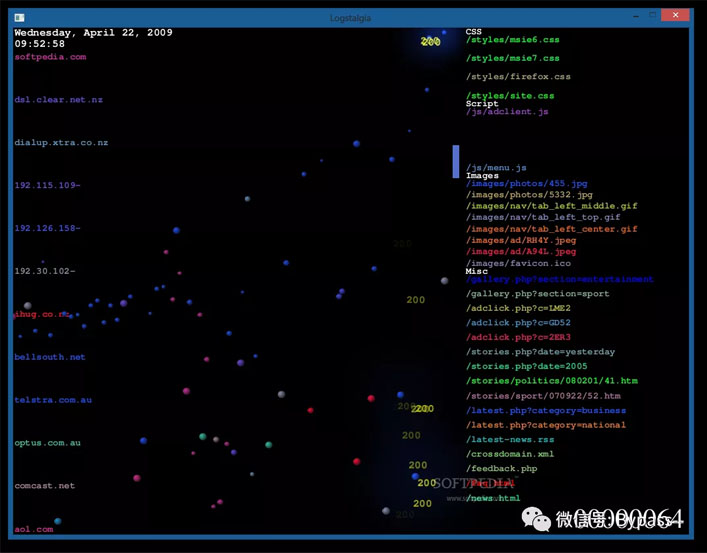Click the /crossdomain.xml path
Viewport: 707px width, 553px height.
(511, 454)
